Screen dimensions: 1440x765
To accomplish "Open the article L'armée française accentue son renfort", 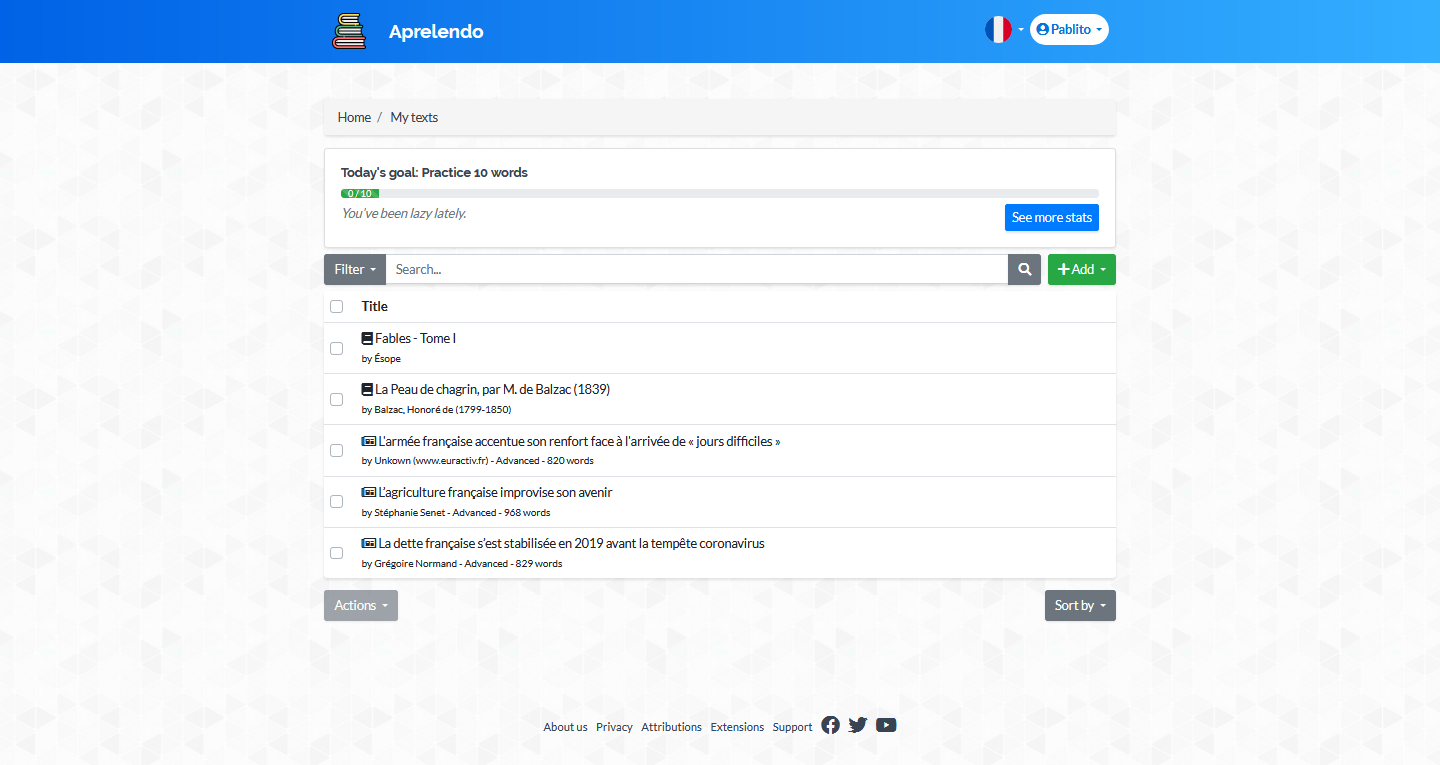I will coord(580,441).
